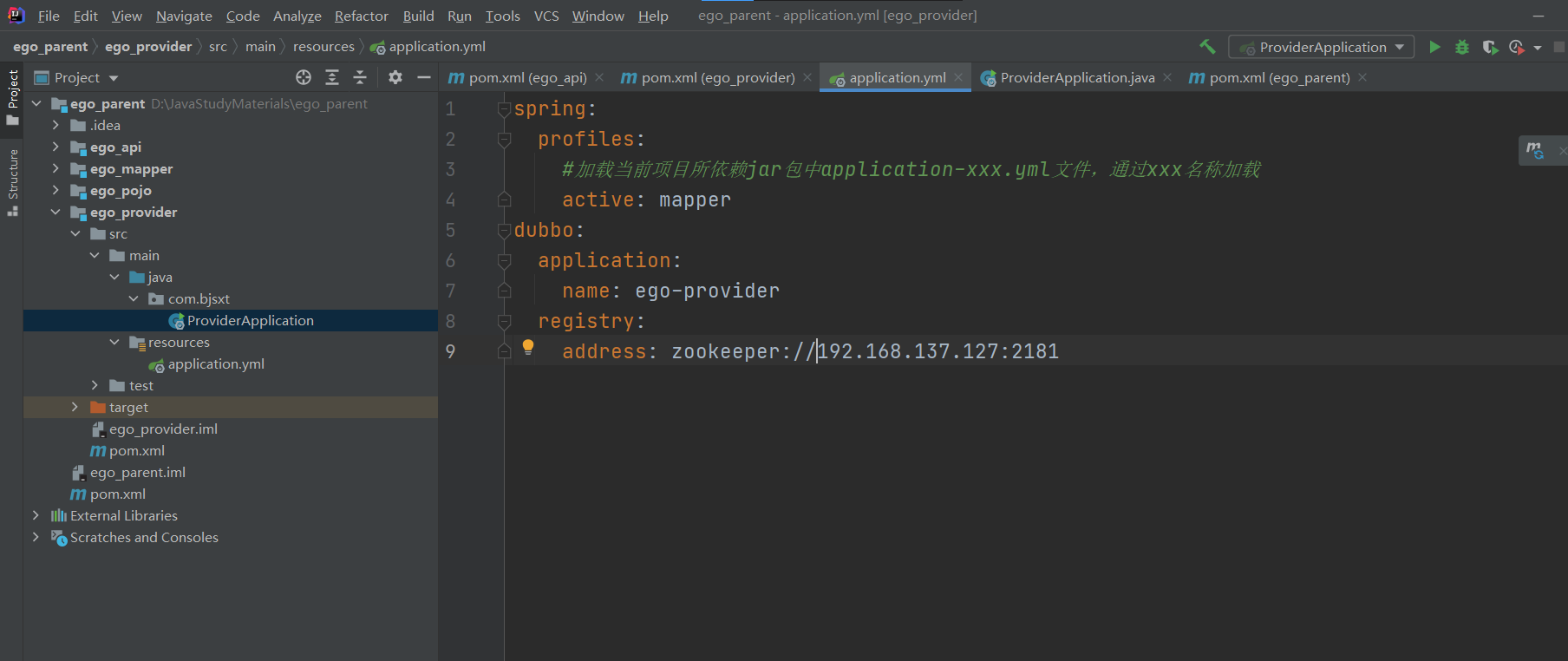Close the pom.xml (ego_api) tab
The width and height of the screenshot is (1568, 661).
coord(599,77)
